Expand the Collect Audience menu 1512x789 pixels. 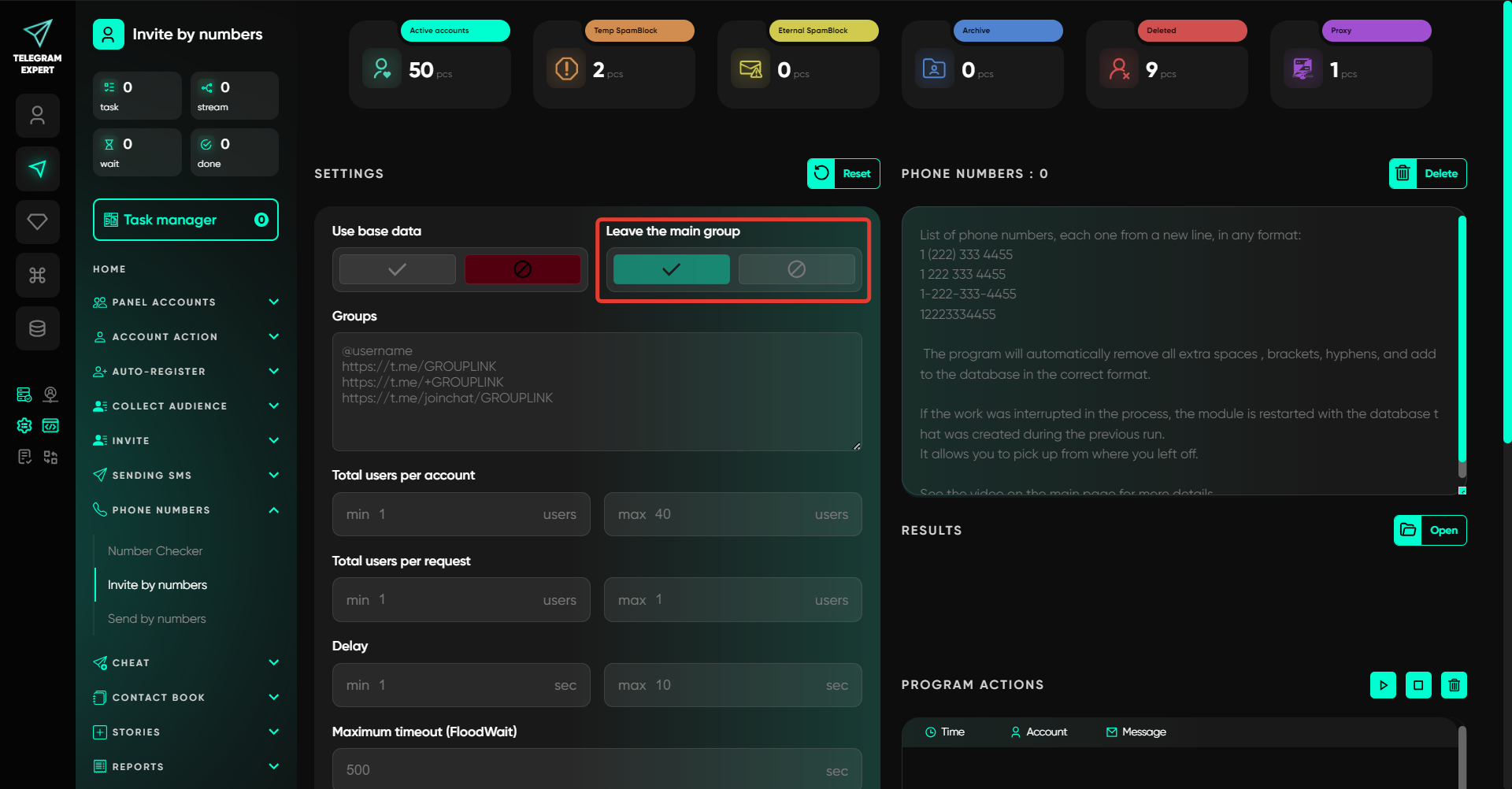(186, 406)
